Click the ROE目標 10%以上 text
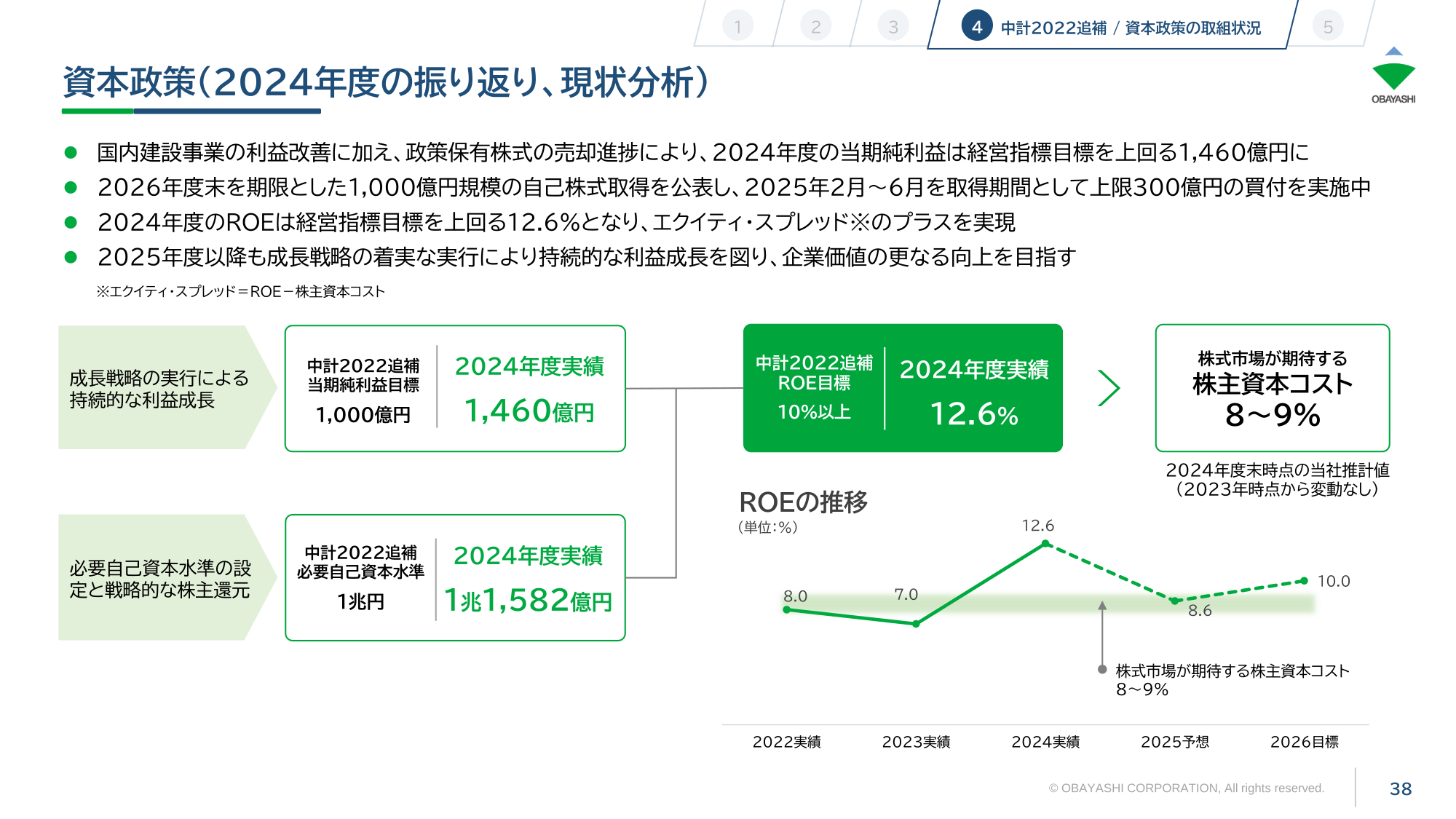 (814, 387)
